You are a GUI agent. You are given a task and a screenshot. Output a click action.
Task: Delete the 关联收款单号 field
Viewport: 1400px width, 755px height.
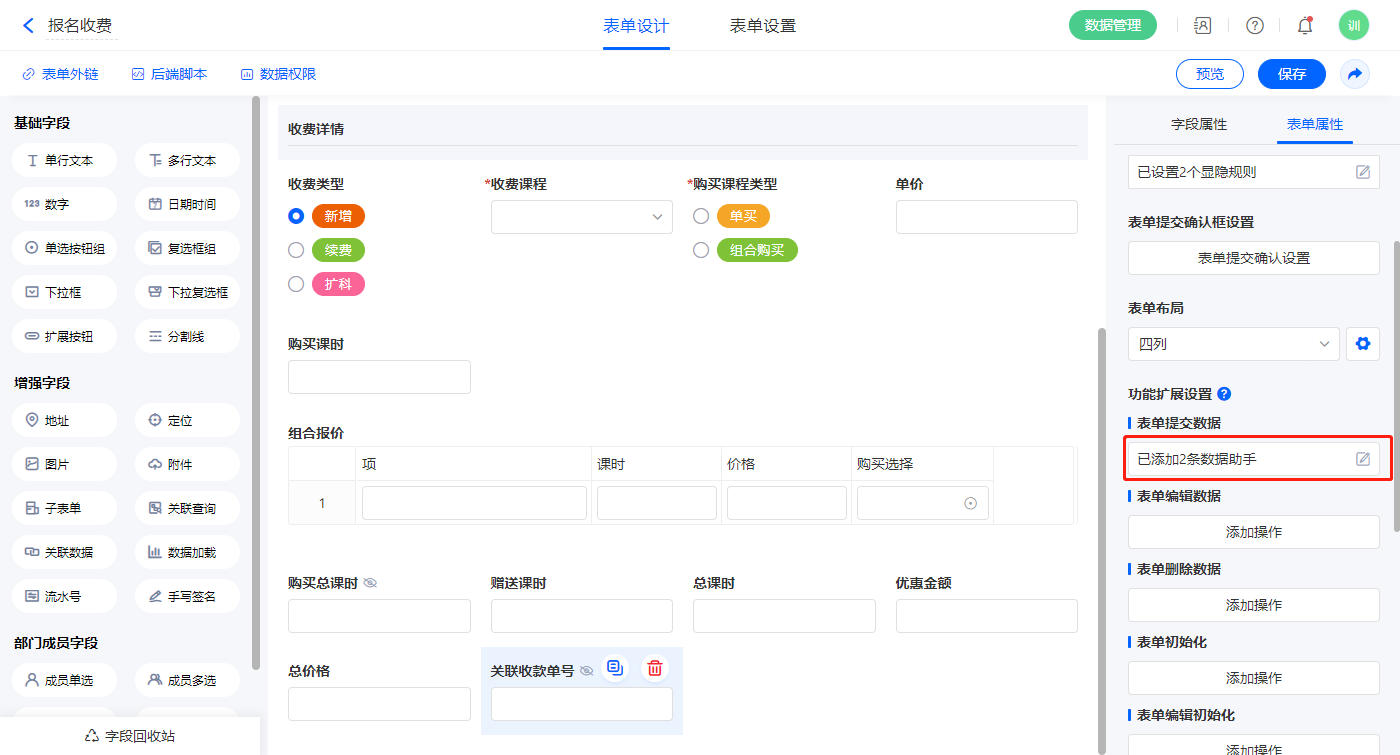[654, 669]
